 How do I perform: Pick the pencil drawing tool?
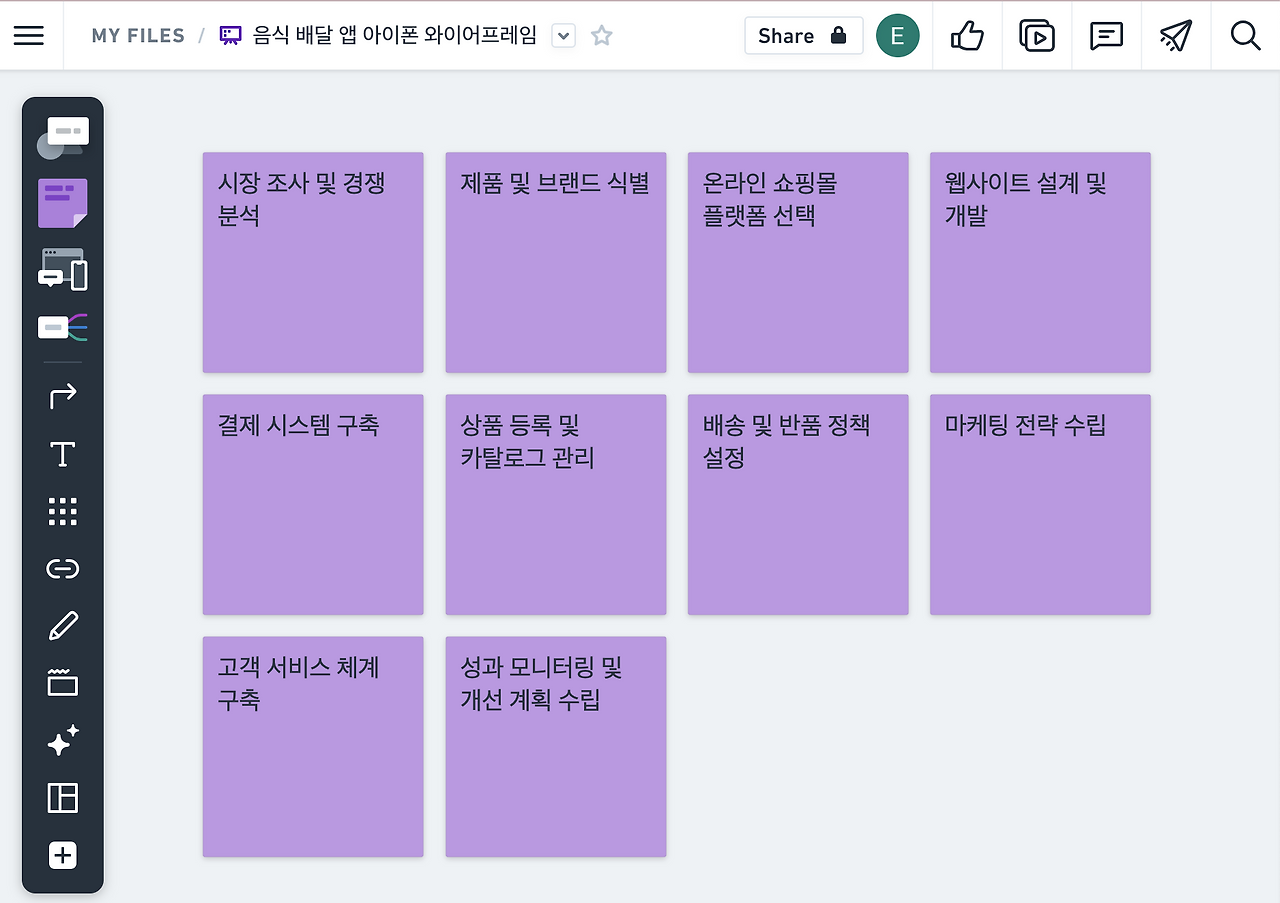coord(62,624)
